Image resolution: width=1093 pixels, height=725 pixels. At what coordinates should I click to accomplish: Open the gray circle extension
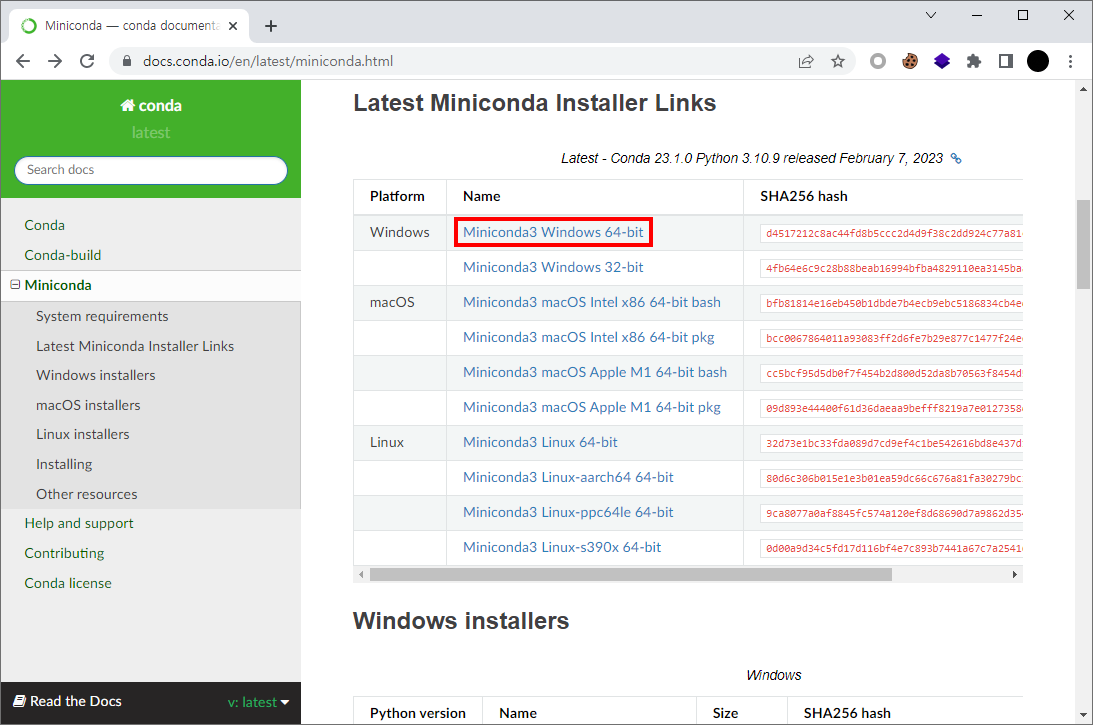click(x=878, y=61)
